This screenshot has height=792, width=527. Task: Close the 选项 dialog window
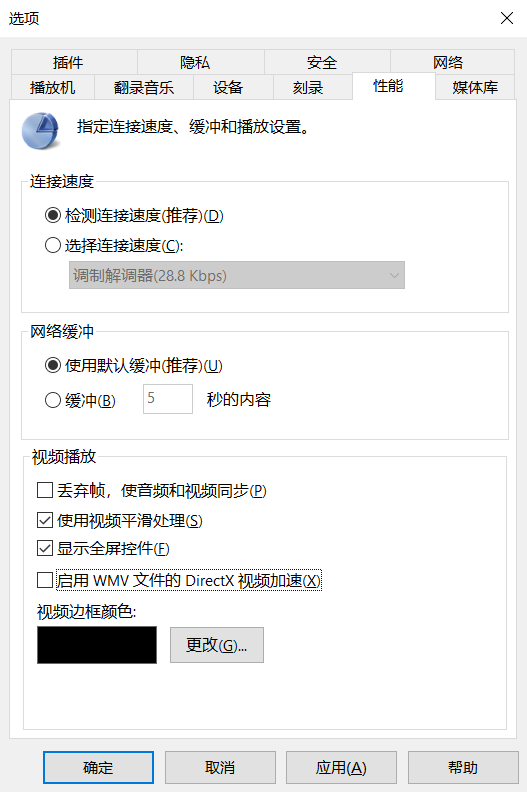(507, 18)
